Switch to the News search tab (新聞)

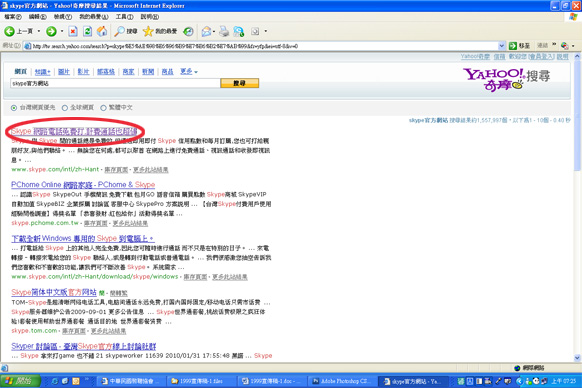(x=148, y=72)
